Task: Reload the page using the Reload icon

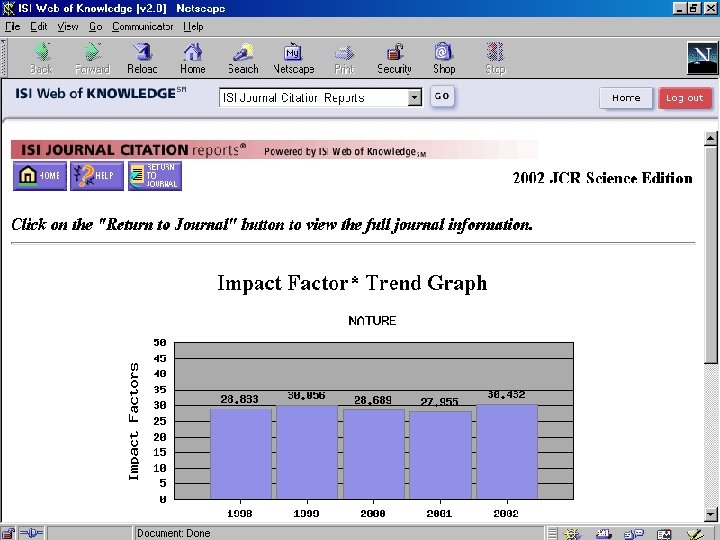Action: click(142, 58)
